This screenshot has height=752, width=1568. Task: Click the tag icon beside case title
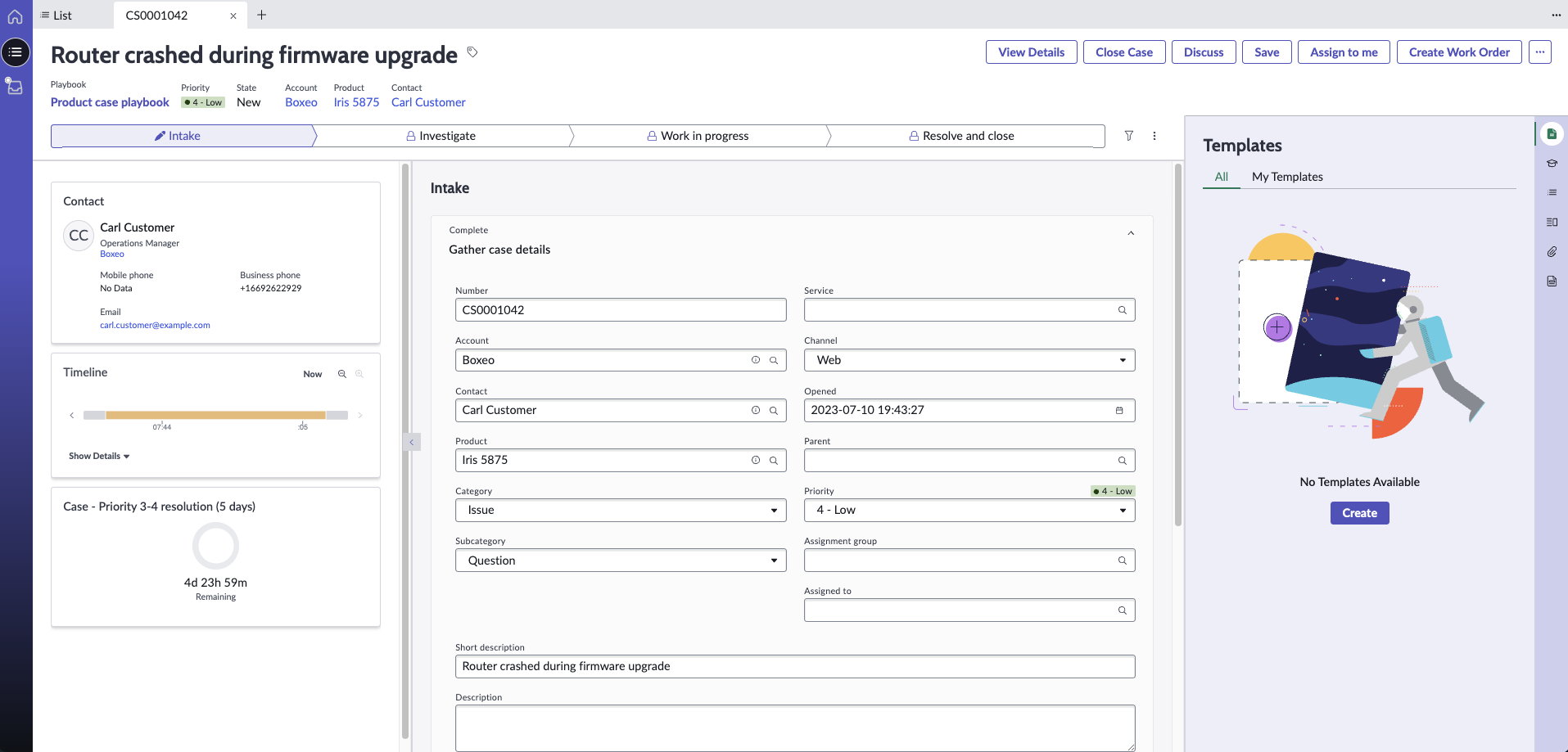[472, 52]
